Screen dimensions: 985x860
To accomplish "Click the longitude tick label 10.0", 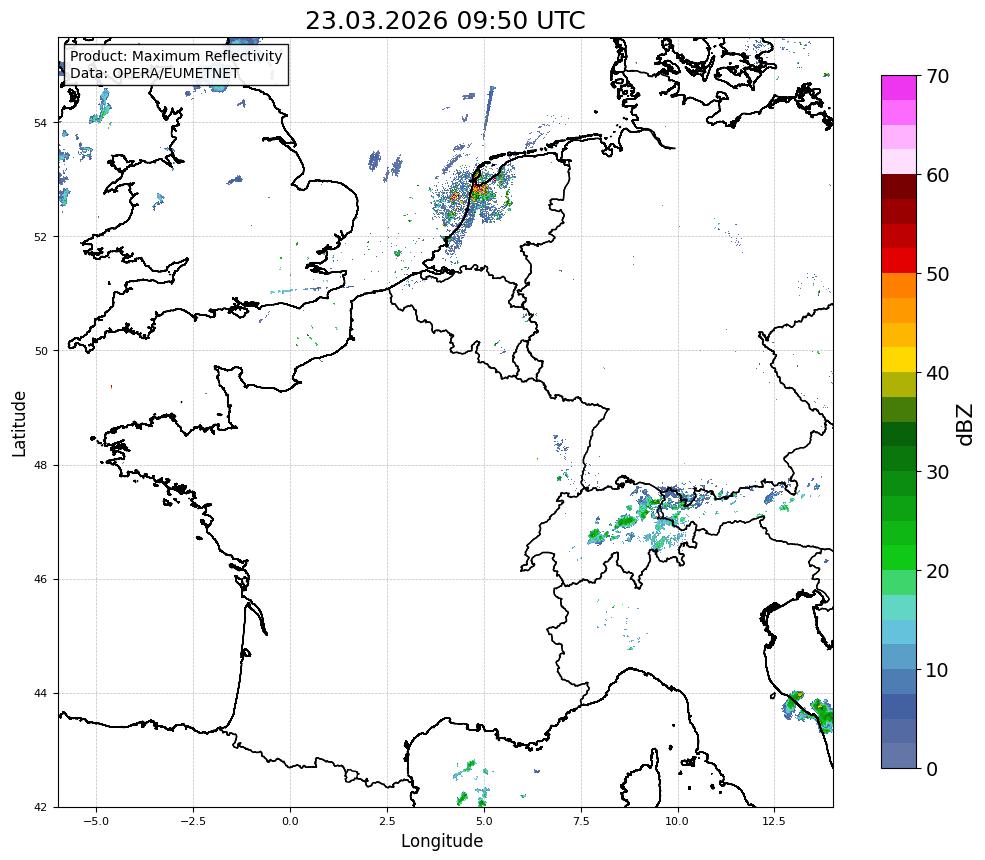I will point(677,821).
